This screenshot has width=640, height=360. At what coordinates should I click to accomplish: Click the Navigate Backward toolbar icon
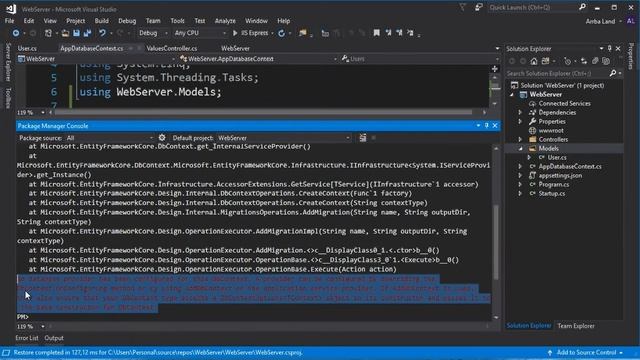point(16,33)
